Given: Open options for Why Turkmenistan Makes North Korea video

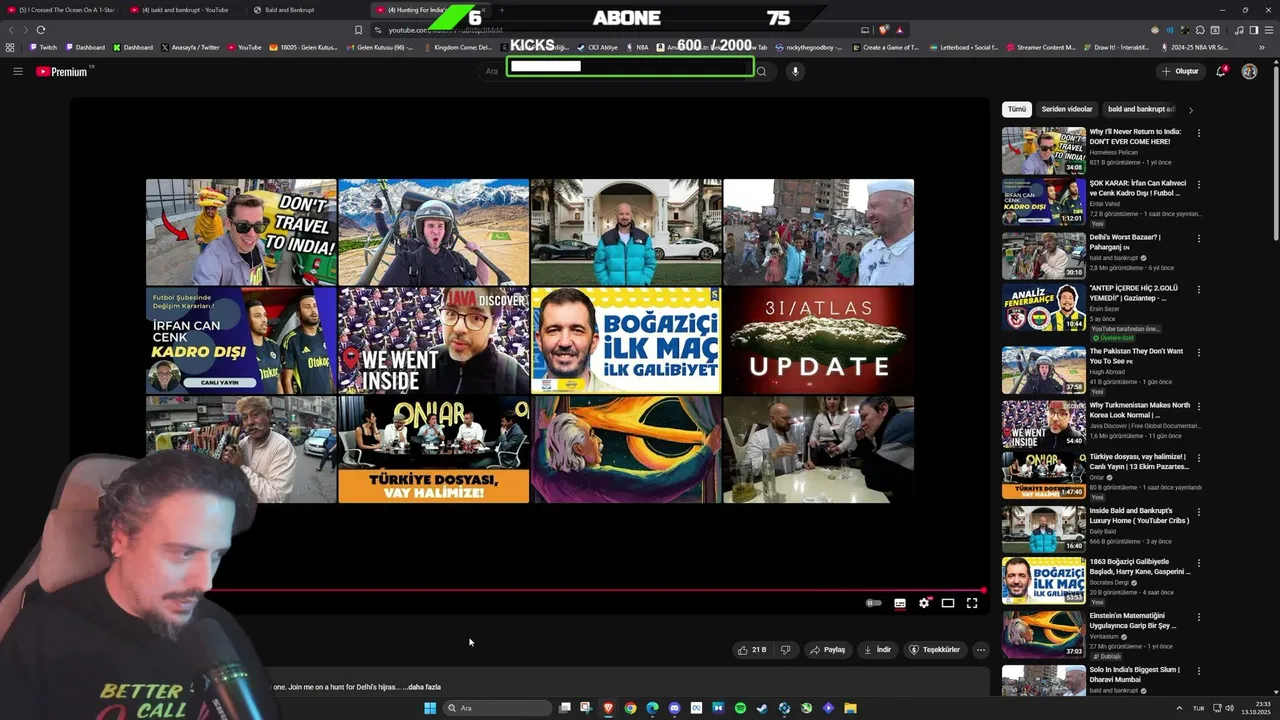Looking at the screenshot, I should [1199, 406].
